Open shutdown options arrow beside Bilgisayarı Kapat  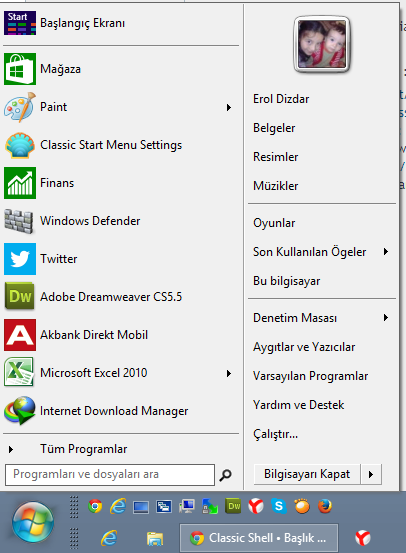[371, 474]
